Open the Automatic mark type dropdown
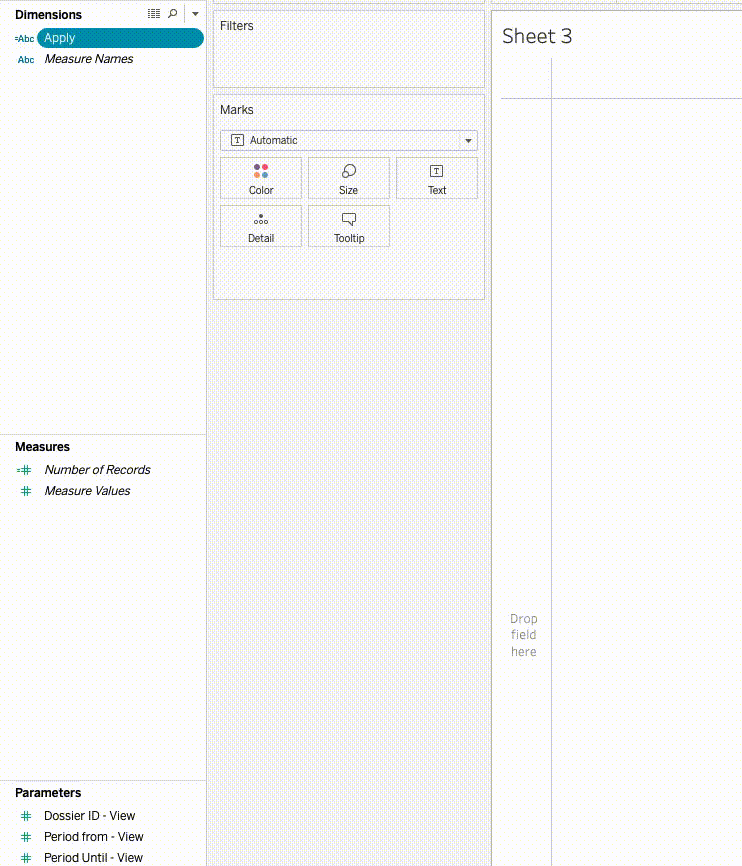This screenshot has width=742, height=866. click(349, 141)
